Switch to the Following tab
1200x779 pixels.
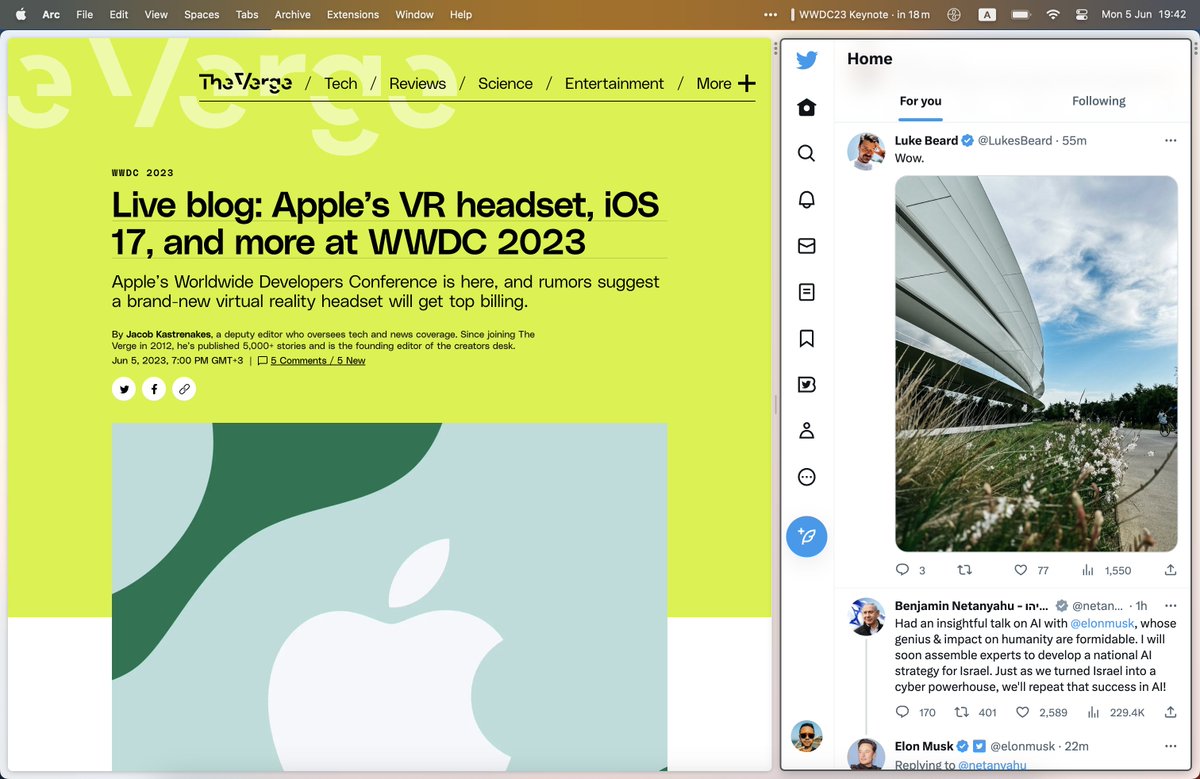click(1098, 100)
